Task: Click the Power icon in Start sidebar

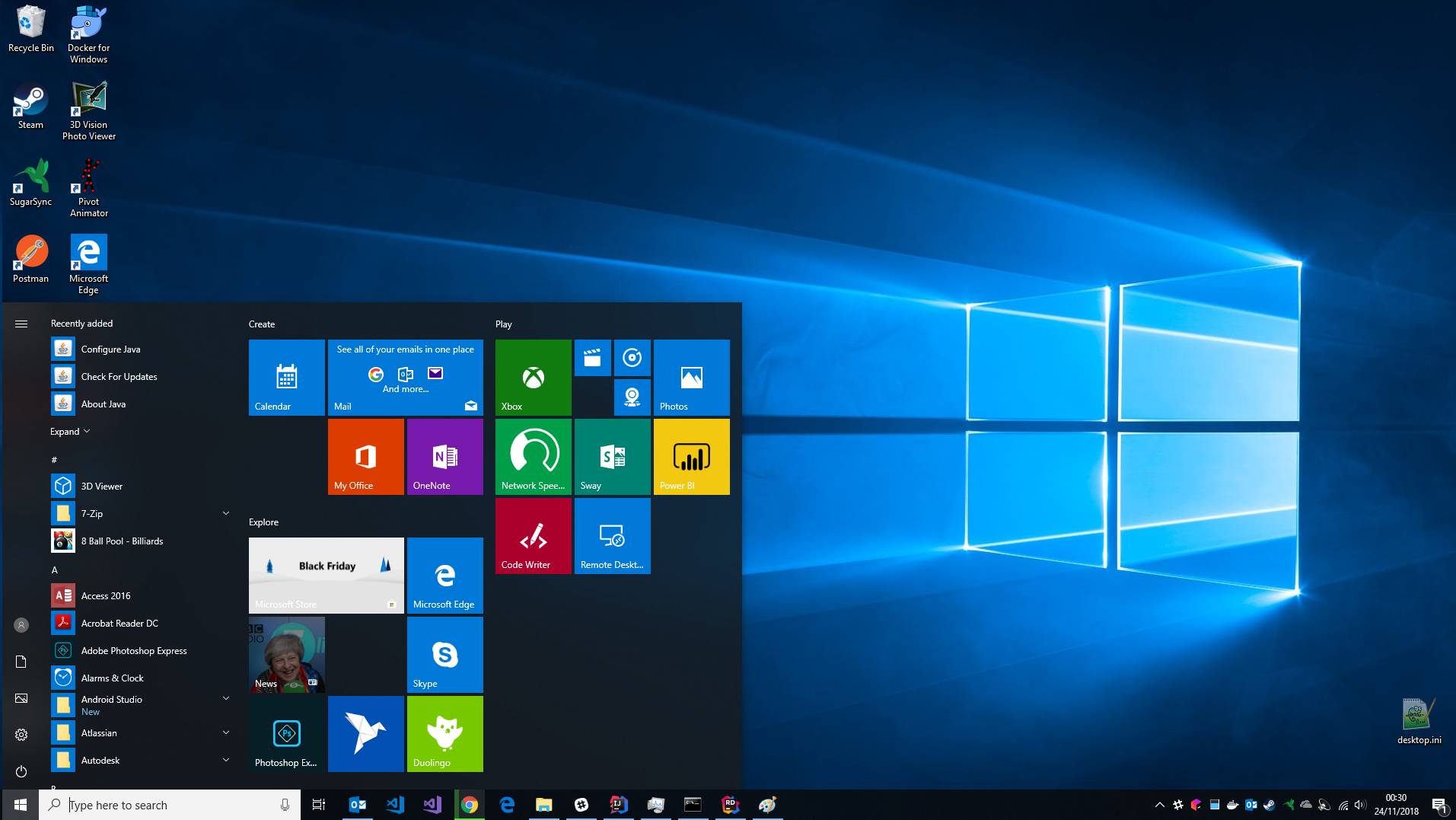Action: [21, 771]
